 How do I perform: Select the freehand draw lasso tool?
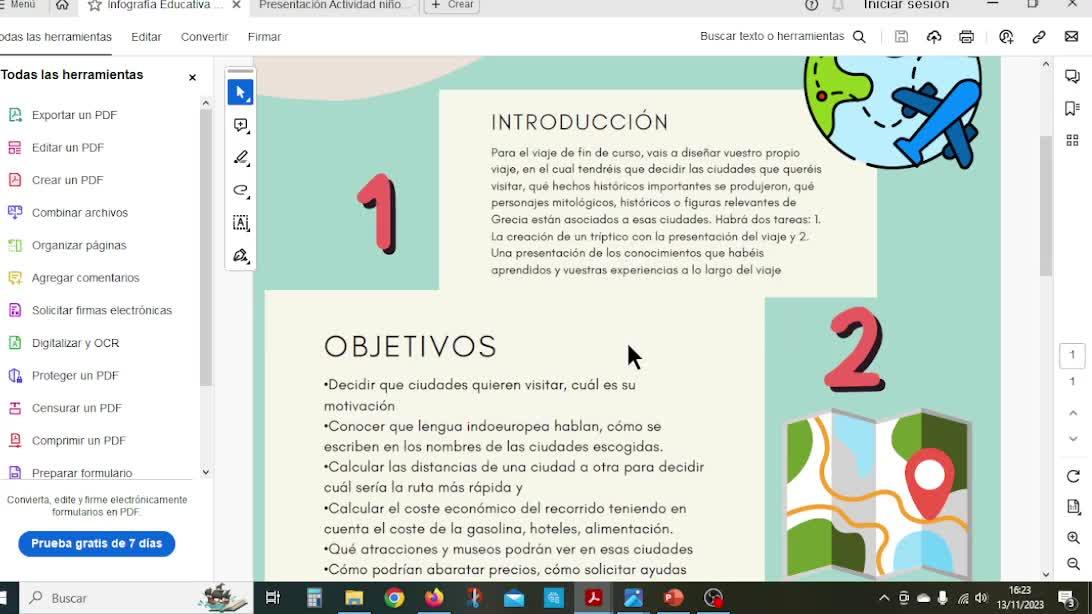coord(240,190)
